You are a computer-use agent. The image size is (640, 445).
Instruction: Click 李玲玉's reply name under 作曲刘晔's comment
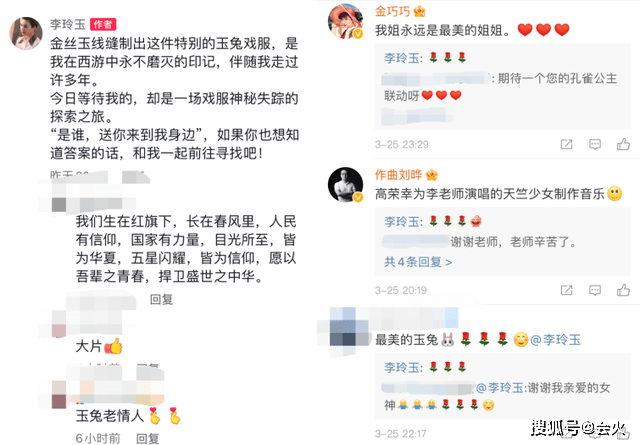[402, 222]
